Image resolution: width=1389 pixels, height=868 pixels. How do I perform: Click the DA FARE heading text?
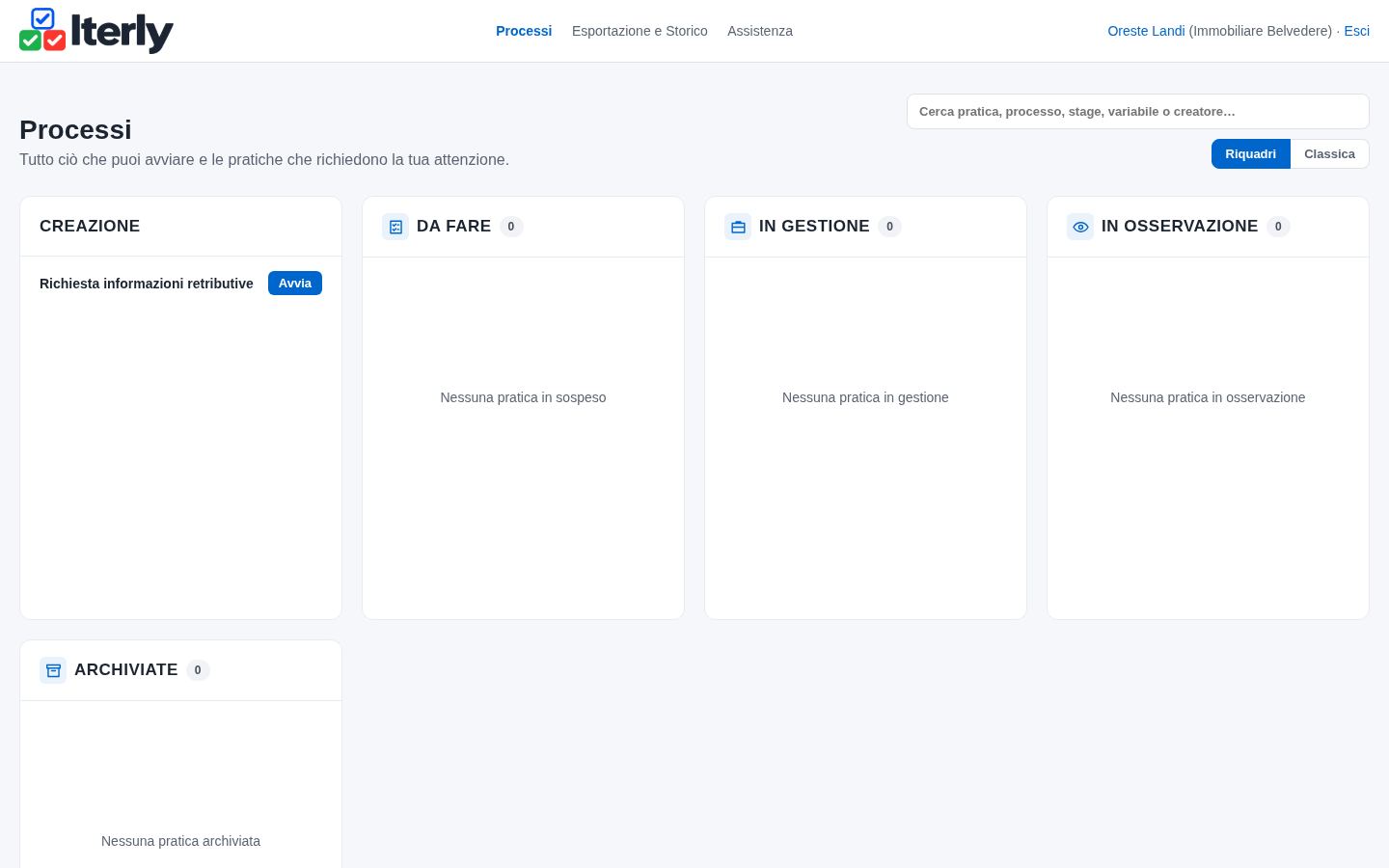[453, 226]
